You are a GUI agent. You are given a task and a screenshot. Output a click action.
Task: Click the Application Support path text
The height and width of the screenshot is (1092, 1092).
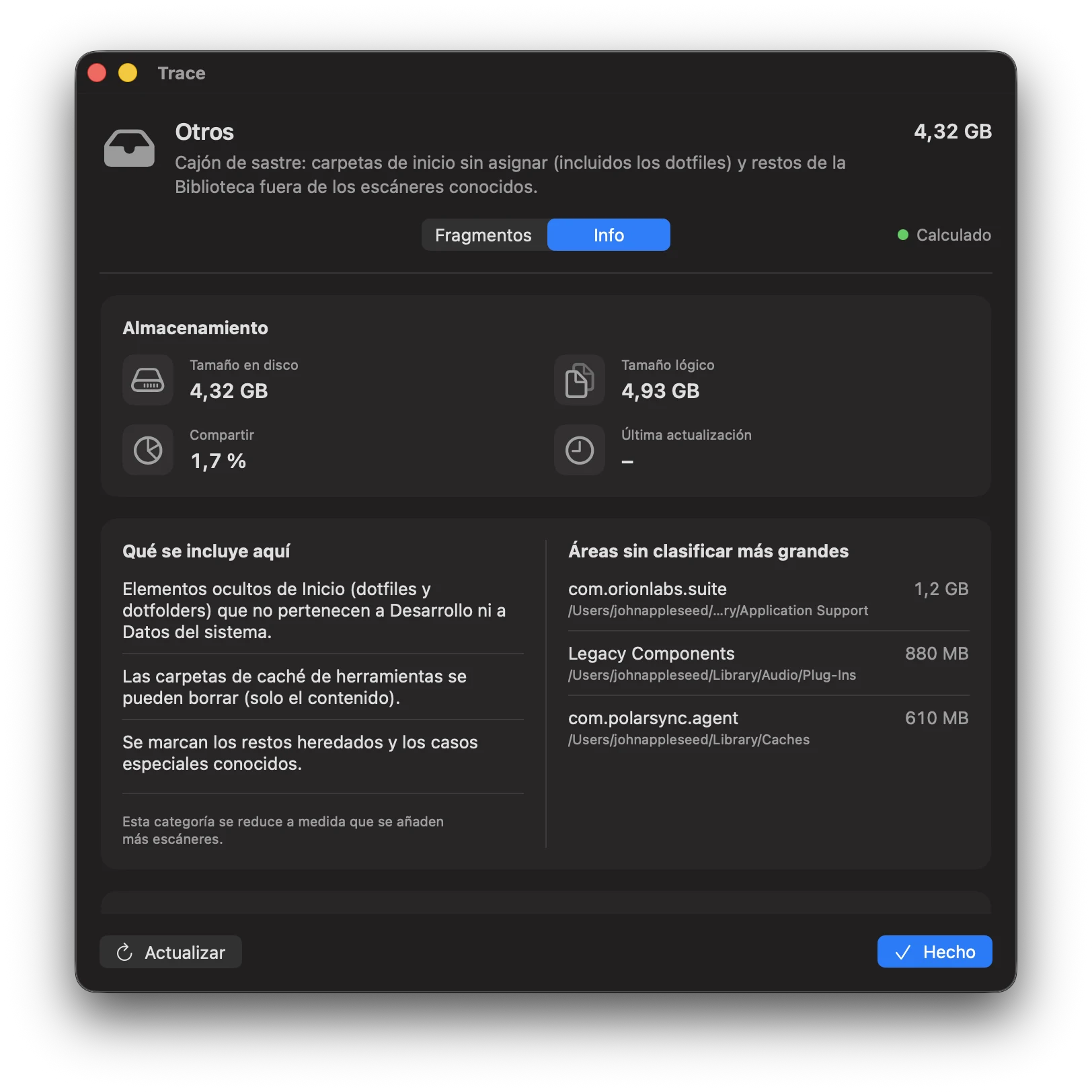click(718, 611)
